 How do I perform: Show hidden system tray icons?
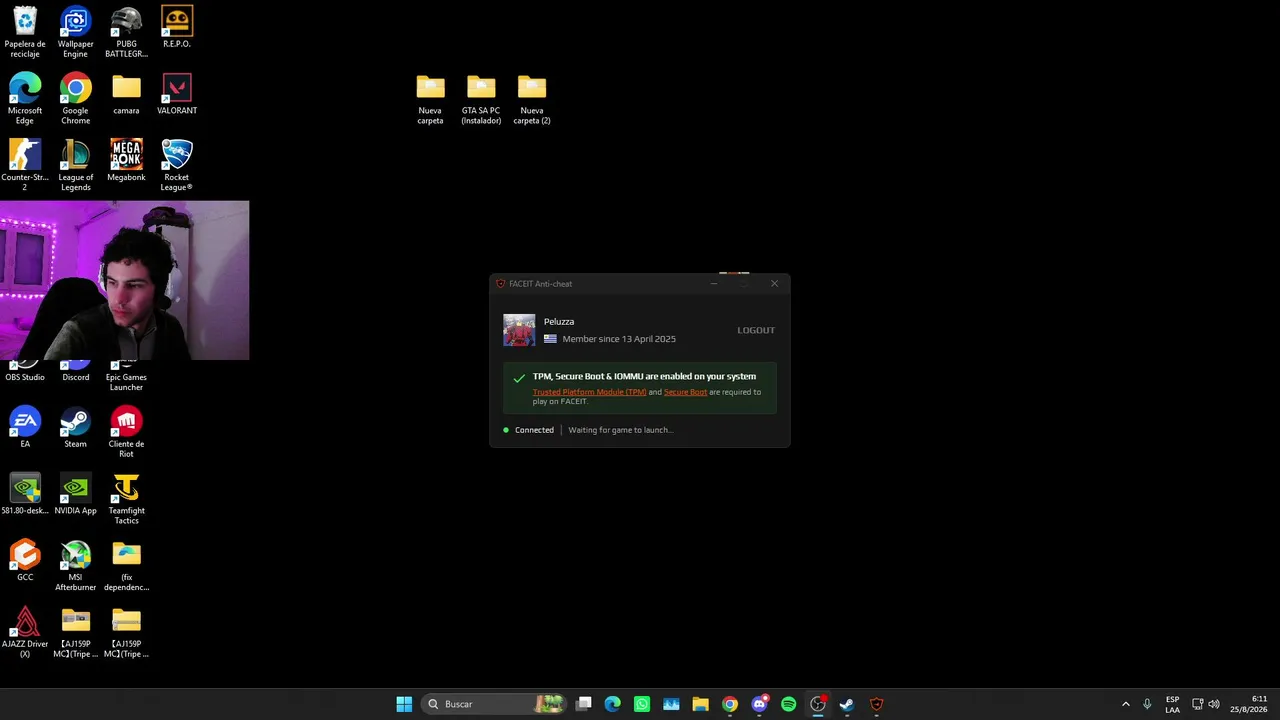(x=1125, y=704)
